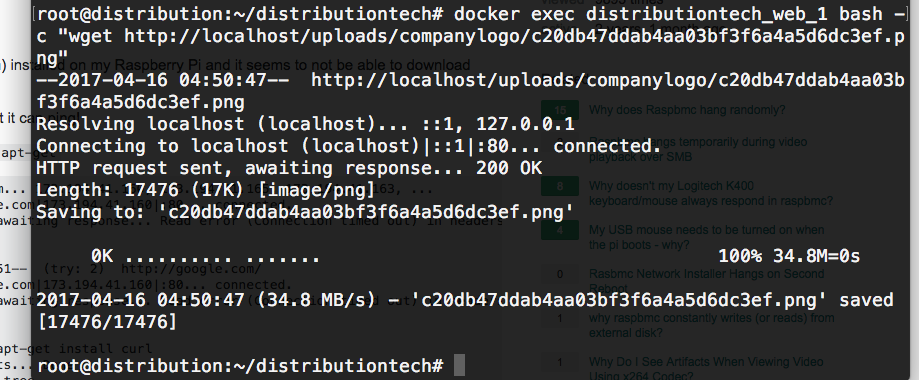Open the x264 Codec artifacts question link
The height and width of the screenshot is (380, 919).
point(706,369)
